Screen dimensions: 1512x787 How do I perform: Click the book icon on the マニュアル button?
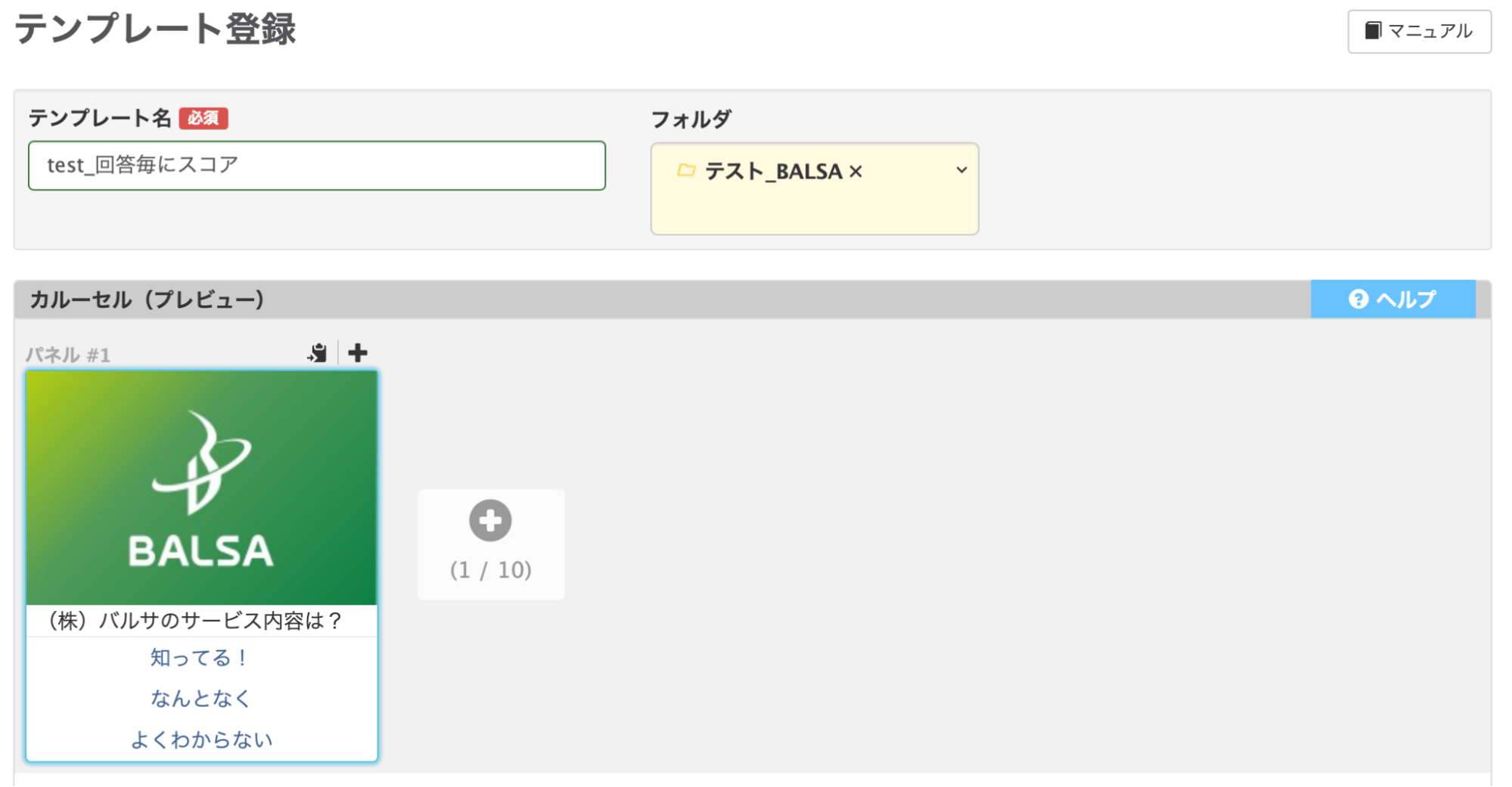coord(1373,31)
